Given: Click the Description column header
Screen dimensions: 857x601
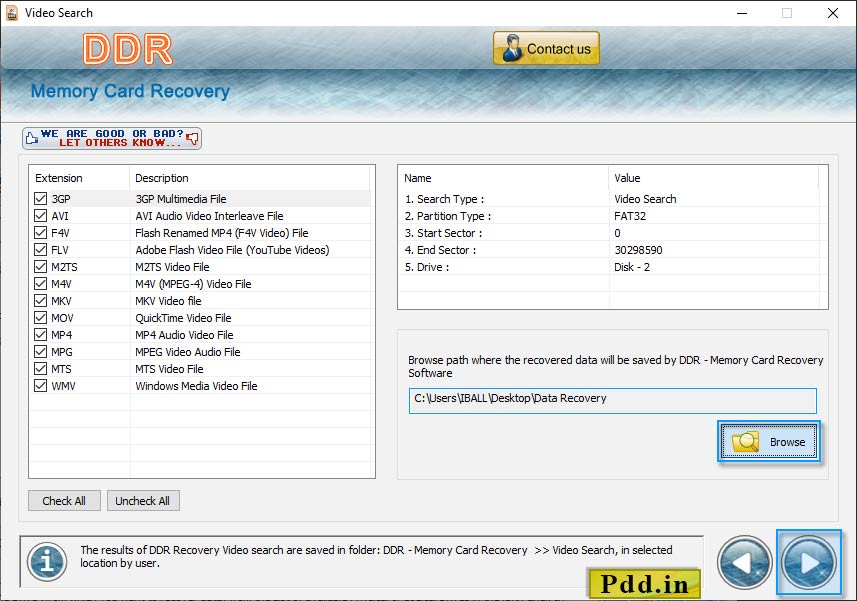Looking at the screenshot, I should click(x=250, y=178).
